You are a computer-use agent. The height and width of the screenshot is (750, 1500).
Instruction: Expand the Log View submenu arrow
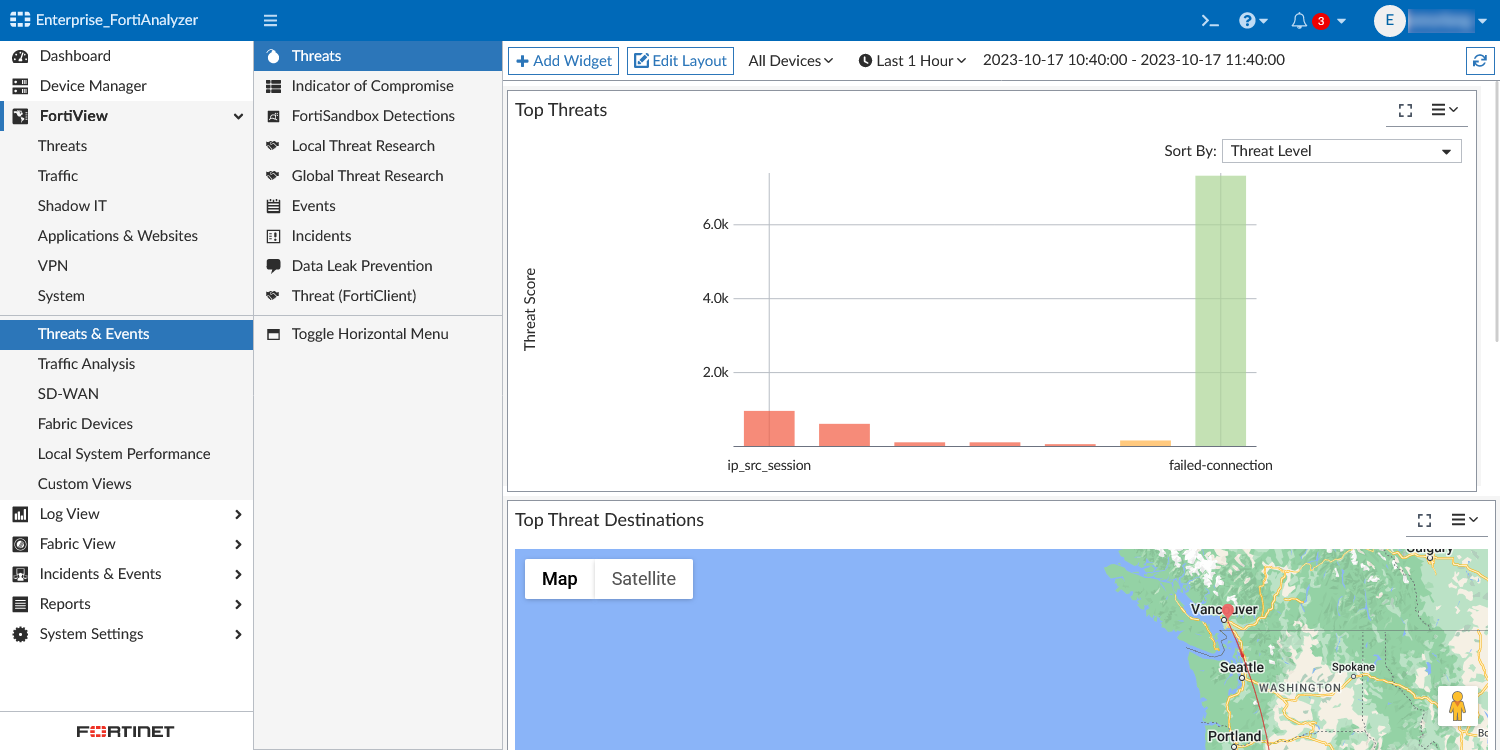(238, 514)
